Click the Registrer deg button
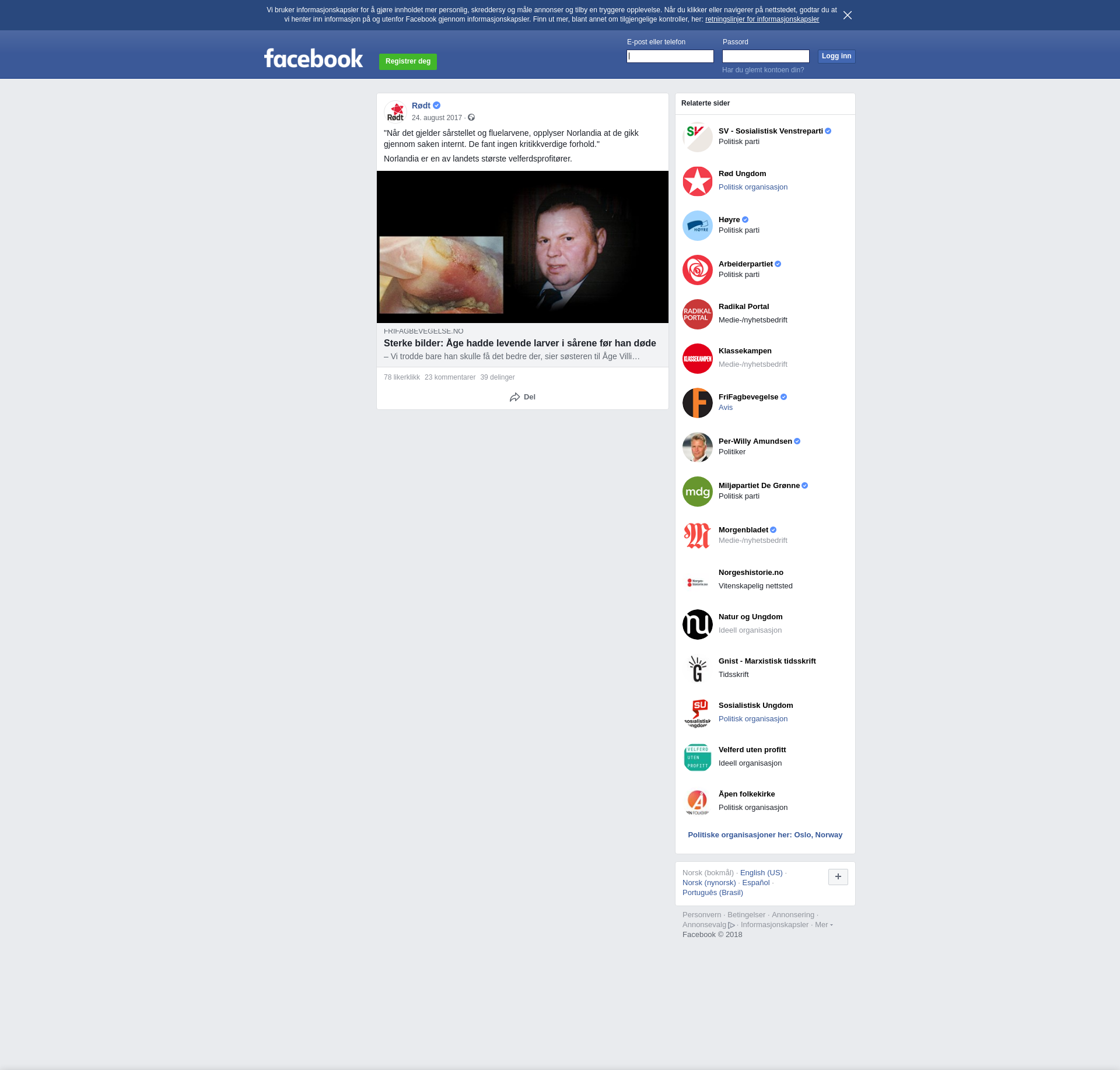Image resolution: width=1120 pixels, height=1070 pixels. coord(408,61)
